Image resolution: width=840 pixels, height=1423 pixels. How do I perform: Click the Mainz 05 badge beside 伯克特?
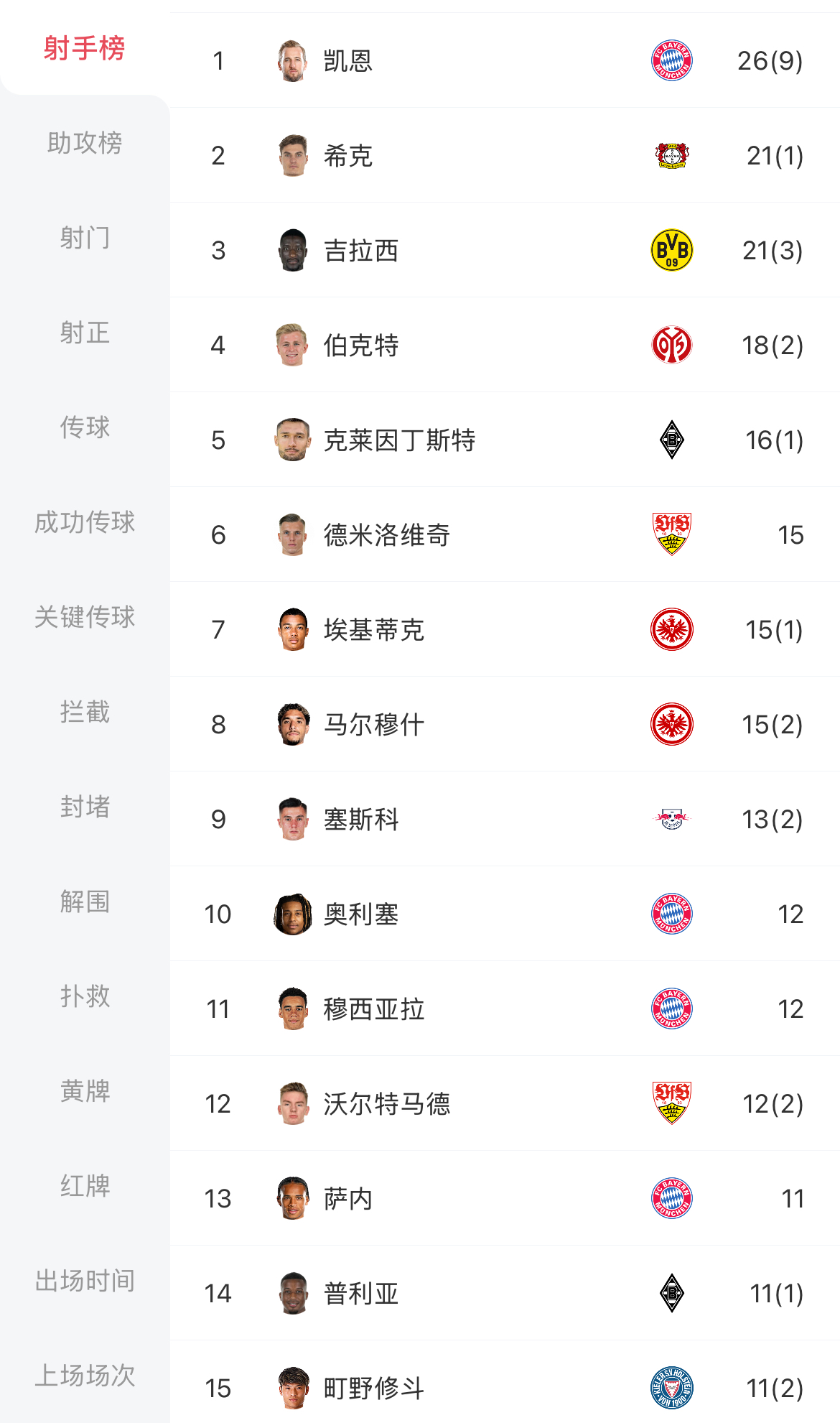pyautogui.click(x=671, y=345)
